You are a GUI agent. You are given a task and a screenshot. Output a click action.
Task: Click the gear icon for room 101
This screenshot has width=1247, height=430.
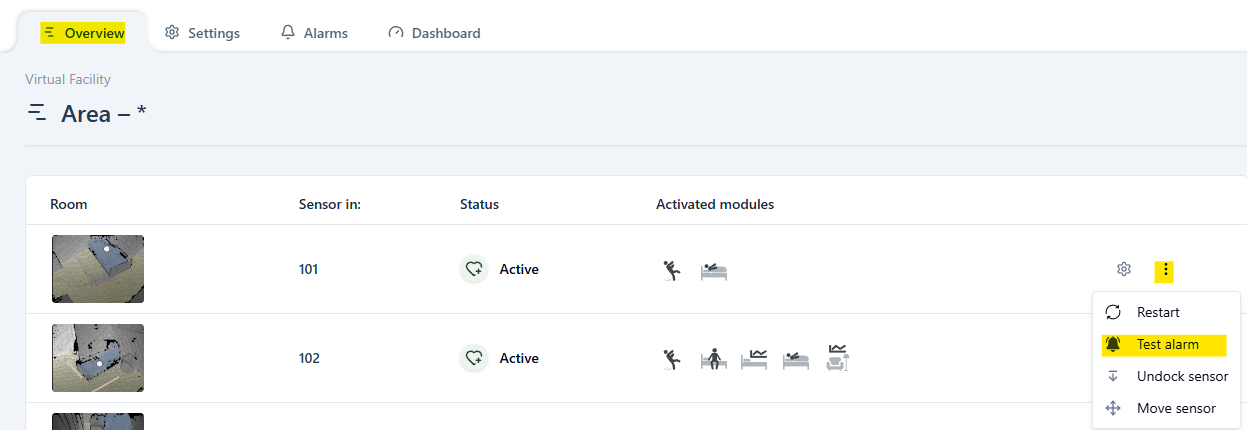1124,269
